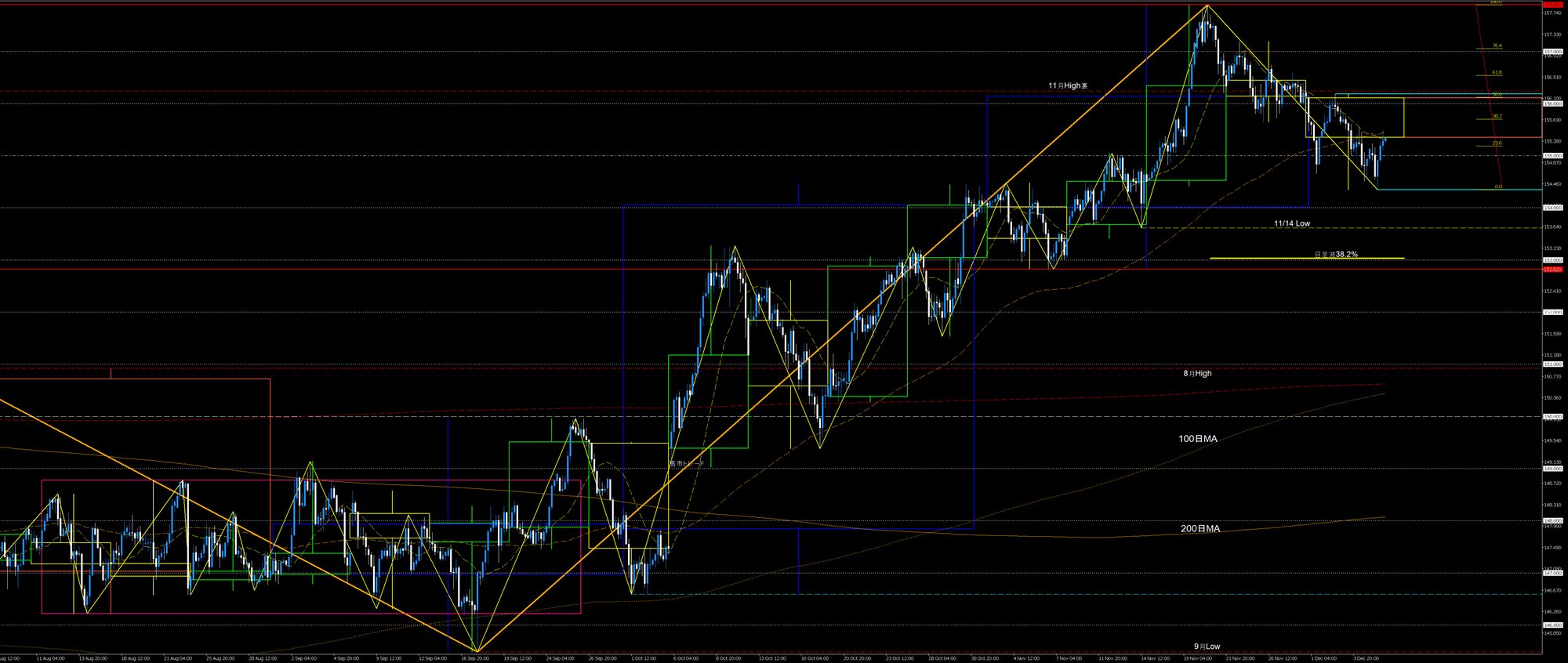Click the "8月High" text label
1568x663 pixels.
[1197, 374]
